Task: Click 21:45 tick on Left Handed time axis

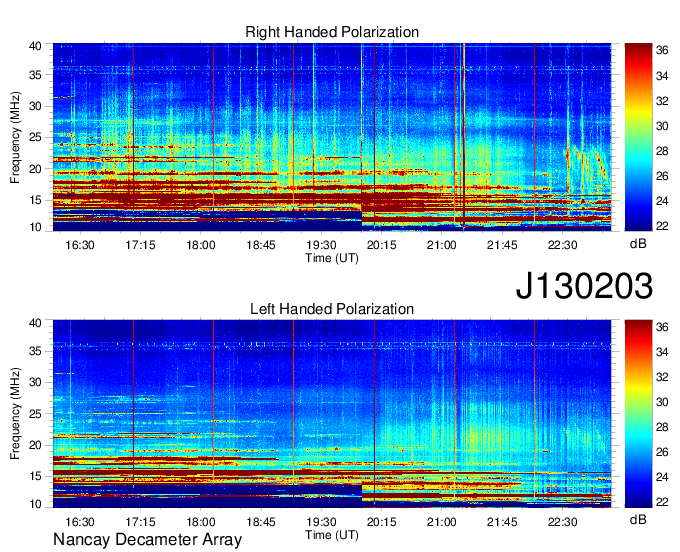Action: point(502,522)
